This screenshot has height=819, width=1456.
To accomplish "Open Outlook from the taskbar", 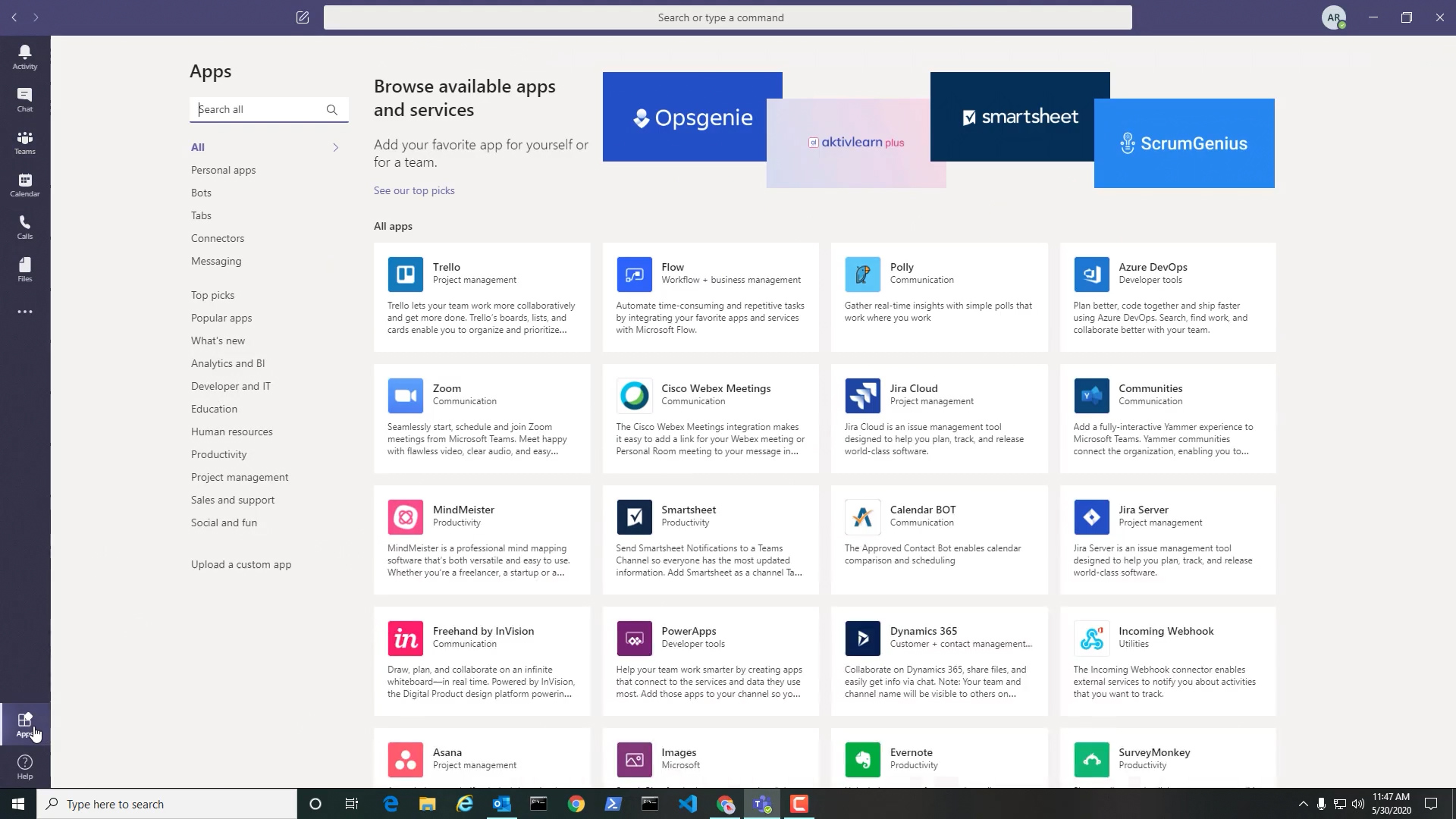I will [x=502, y=804].
